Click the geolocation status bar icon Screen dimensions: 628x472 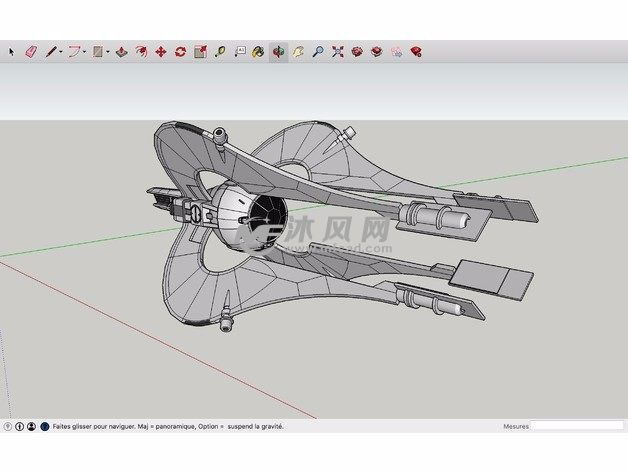click(x=8, y=426)
